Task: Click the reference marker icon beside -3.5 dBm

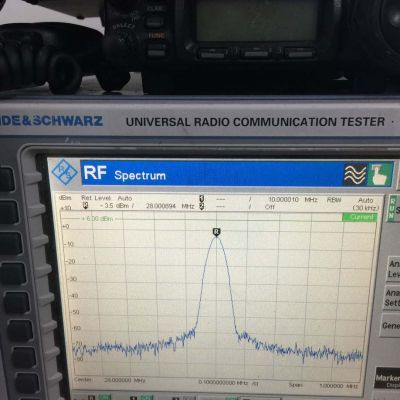Action: tap(85, 205)
